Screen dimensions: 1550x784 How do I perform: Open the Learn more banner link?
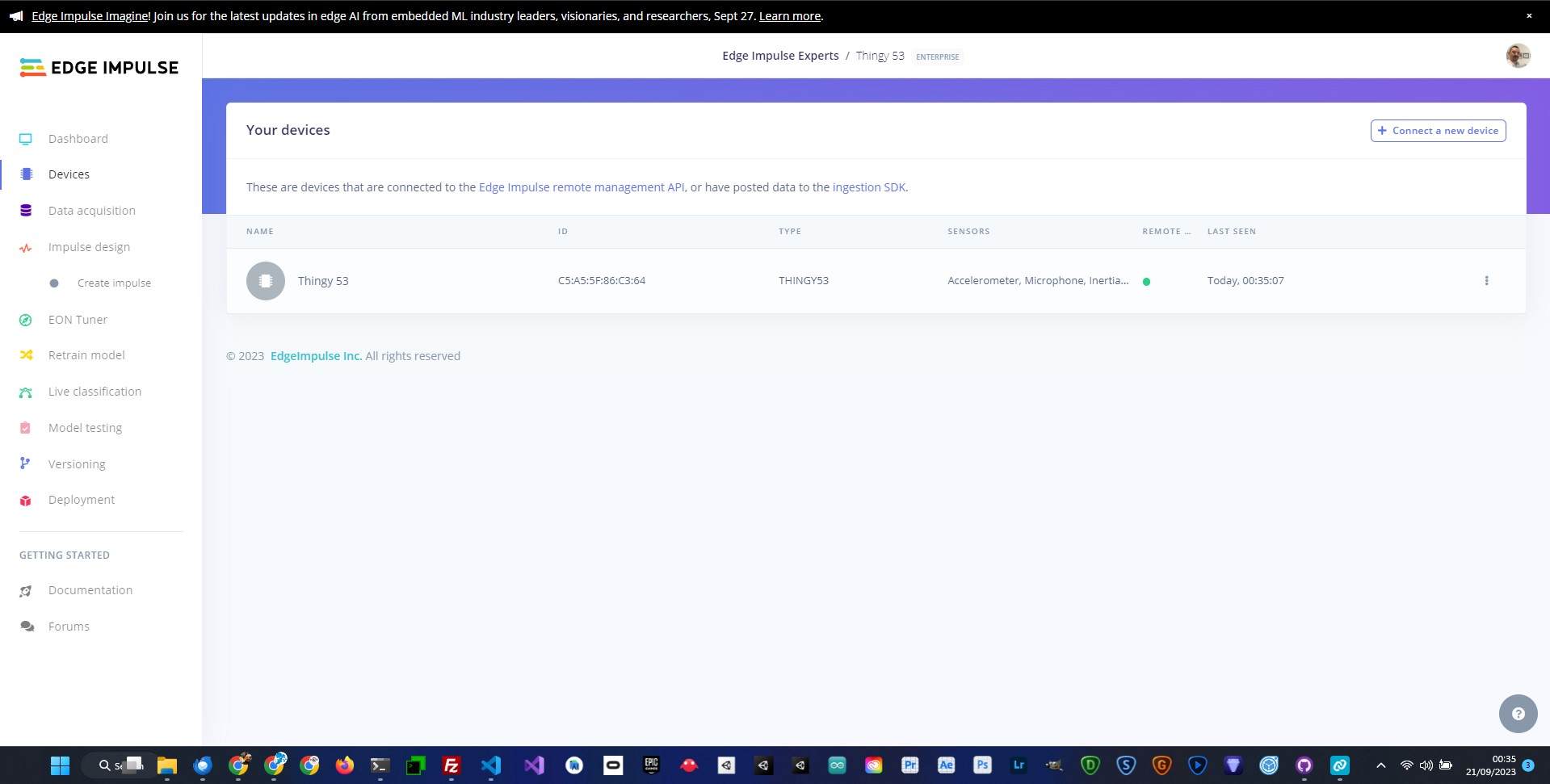pos(789,16)
